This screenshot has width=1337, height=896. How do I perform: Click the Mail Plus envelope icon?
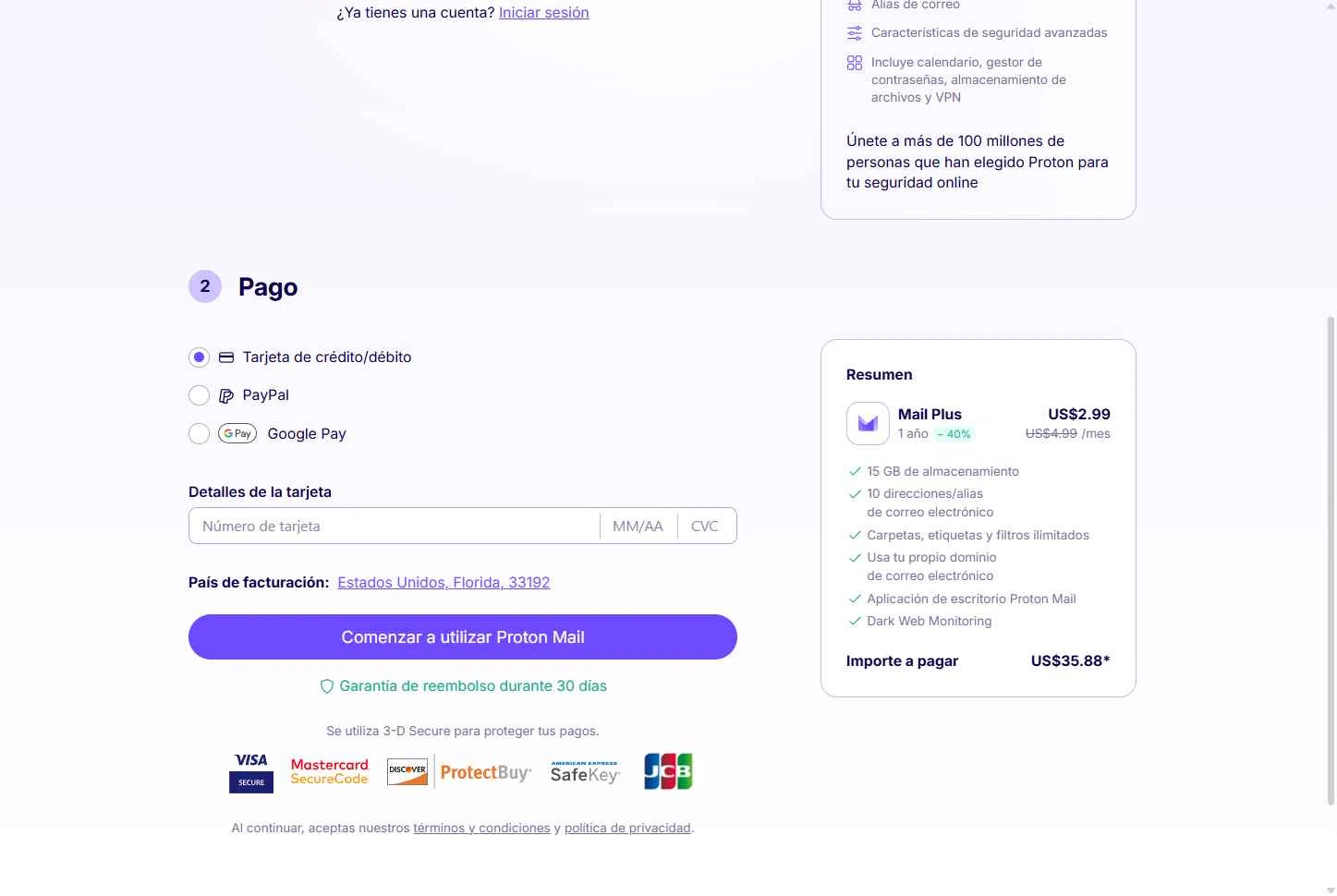pyautogui.click(x=868, y=424)
